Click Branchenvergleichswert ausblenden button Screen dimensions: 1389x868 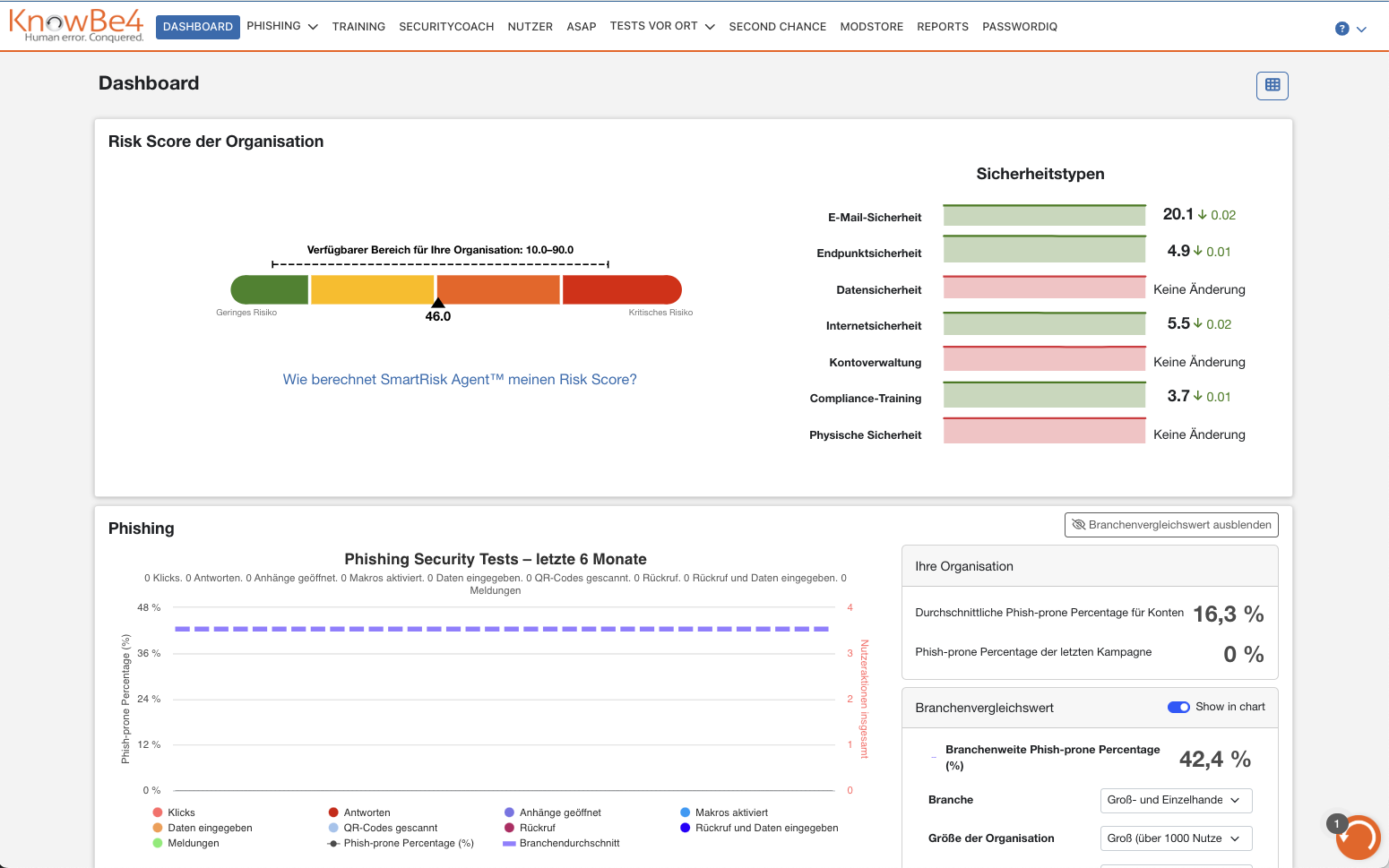click(1171, 525)
